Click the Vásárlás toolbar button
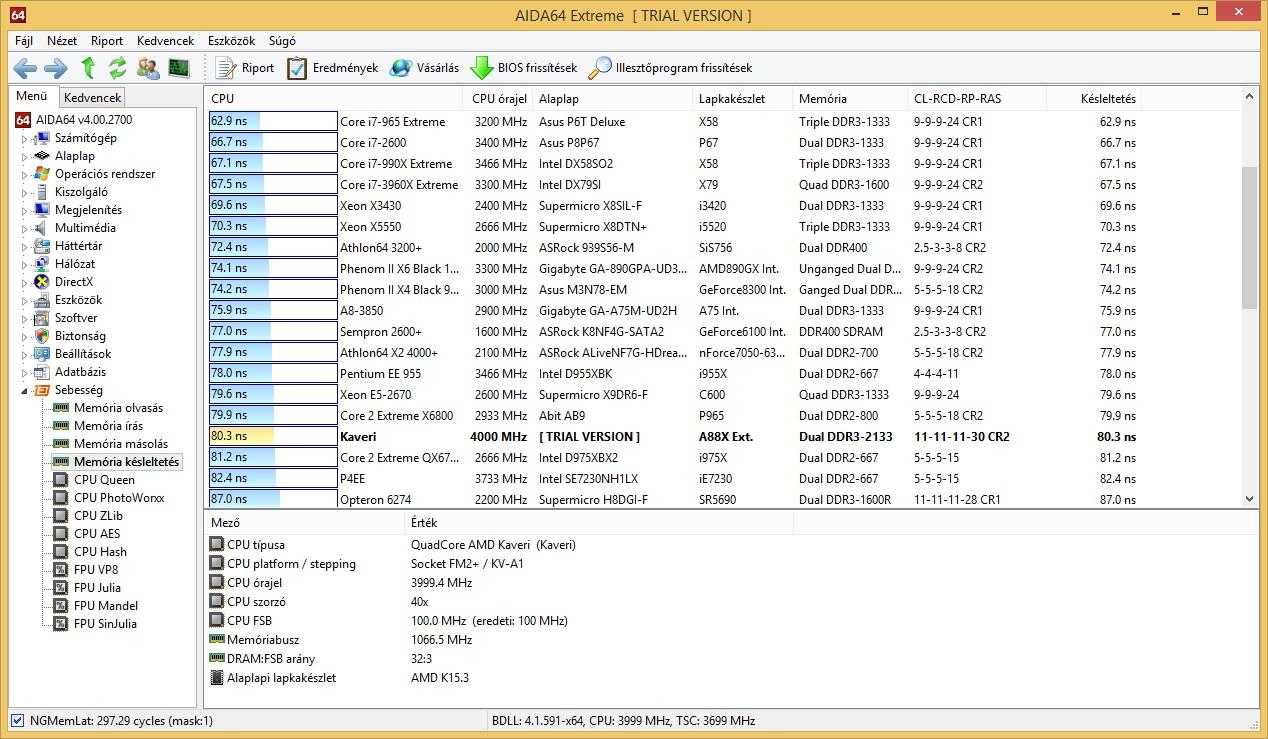1268x739 pixels. [424, 68]
